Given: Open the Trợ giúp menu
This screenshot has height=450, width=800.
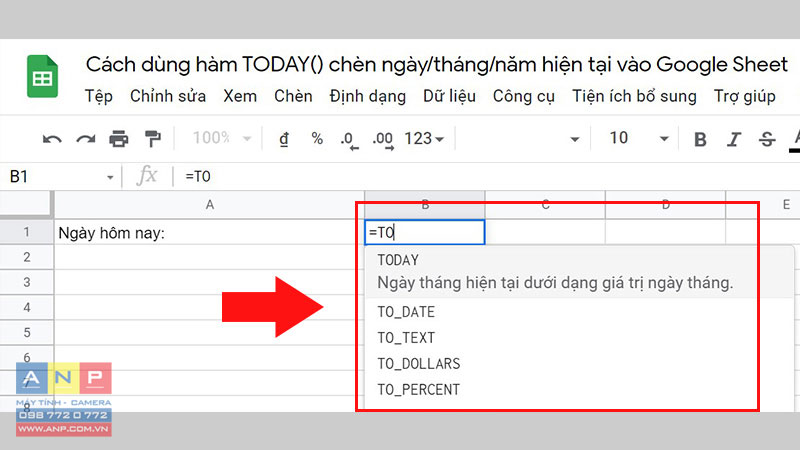Looking at the screenshot, I should pyautogui.click(x=744, y=96).
